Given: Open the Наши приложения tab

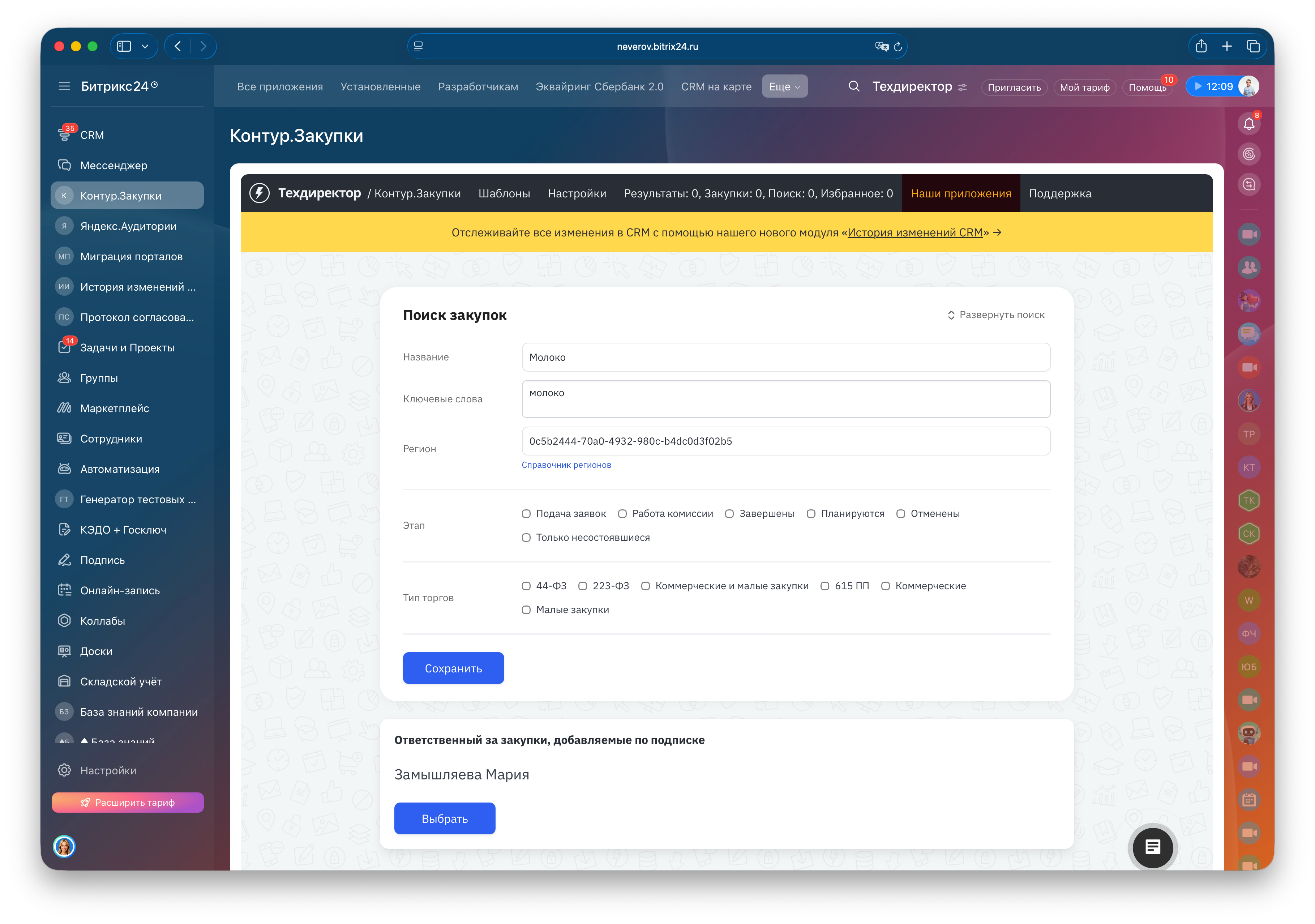Looking at the screenshot, I should click(x=960, y=194).
